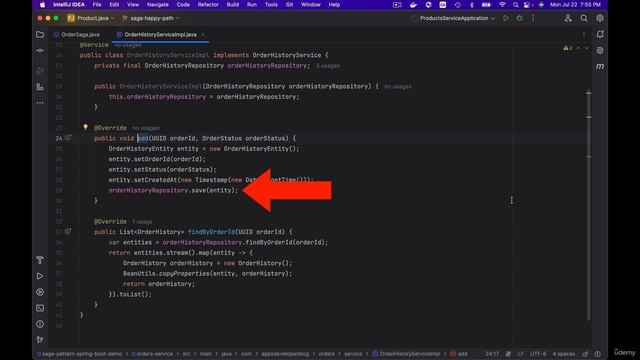640x360 pixels.
Task: Open Code With Me add-user icon
Action: [x=568, y=18]
